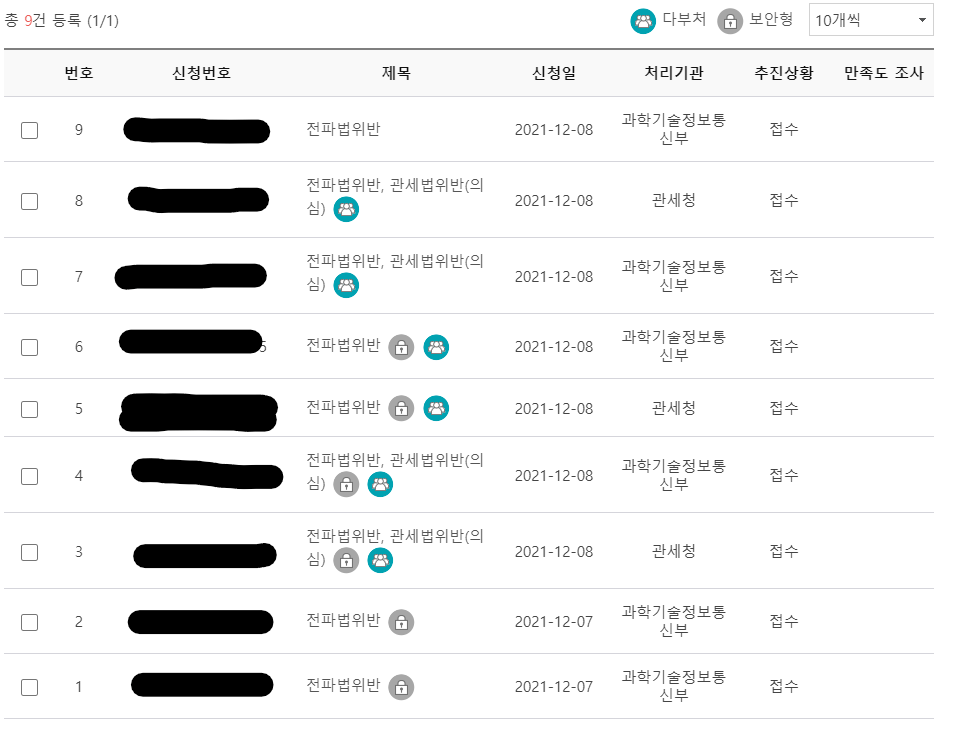956x737 pixels.
Task: Click the 처리기관 column header
Action: click(x=673, y=73)
